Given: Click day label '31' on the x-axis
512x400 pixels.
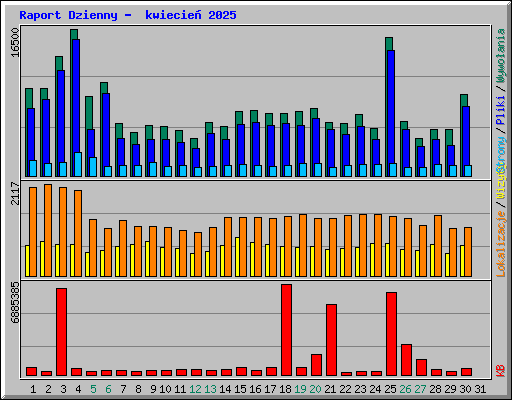Looking at the screenshot, I should [480, 389].
